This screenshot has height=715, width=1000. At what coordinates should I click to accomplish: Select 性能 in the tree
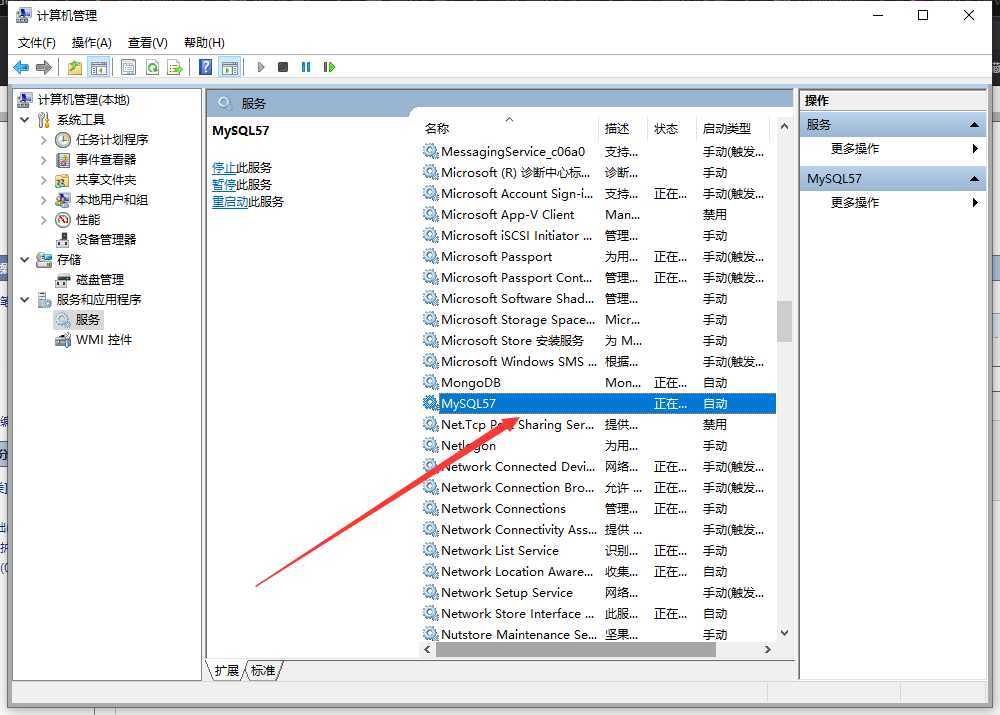pos(88,220)
